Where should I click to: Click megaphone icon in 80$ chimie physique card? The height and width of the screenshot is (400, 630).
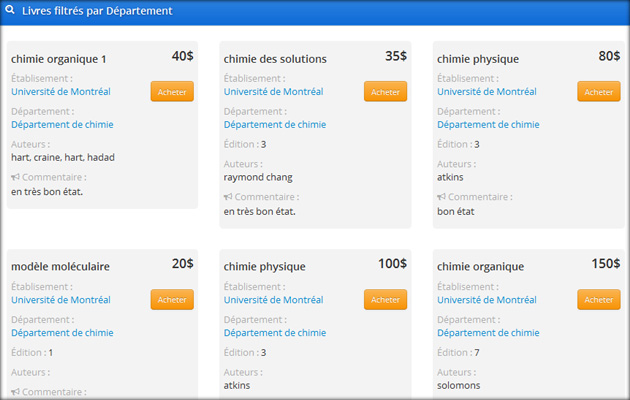click(x=442, y=198)
